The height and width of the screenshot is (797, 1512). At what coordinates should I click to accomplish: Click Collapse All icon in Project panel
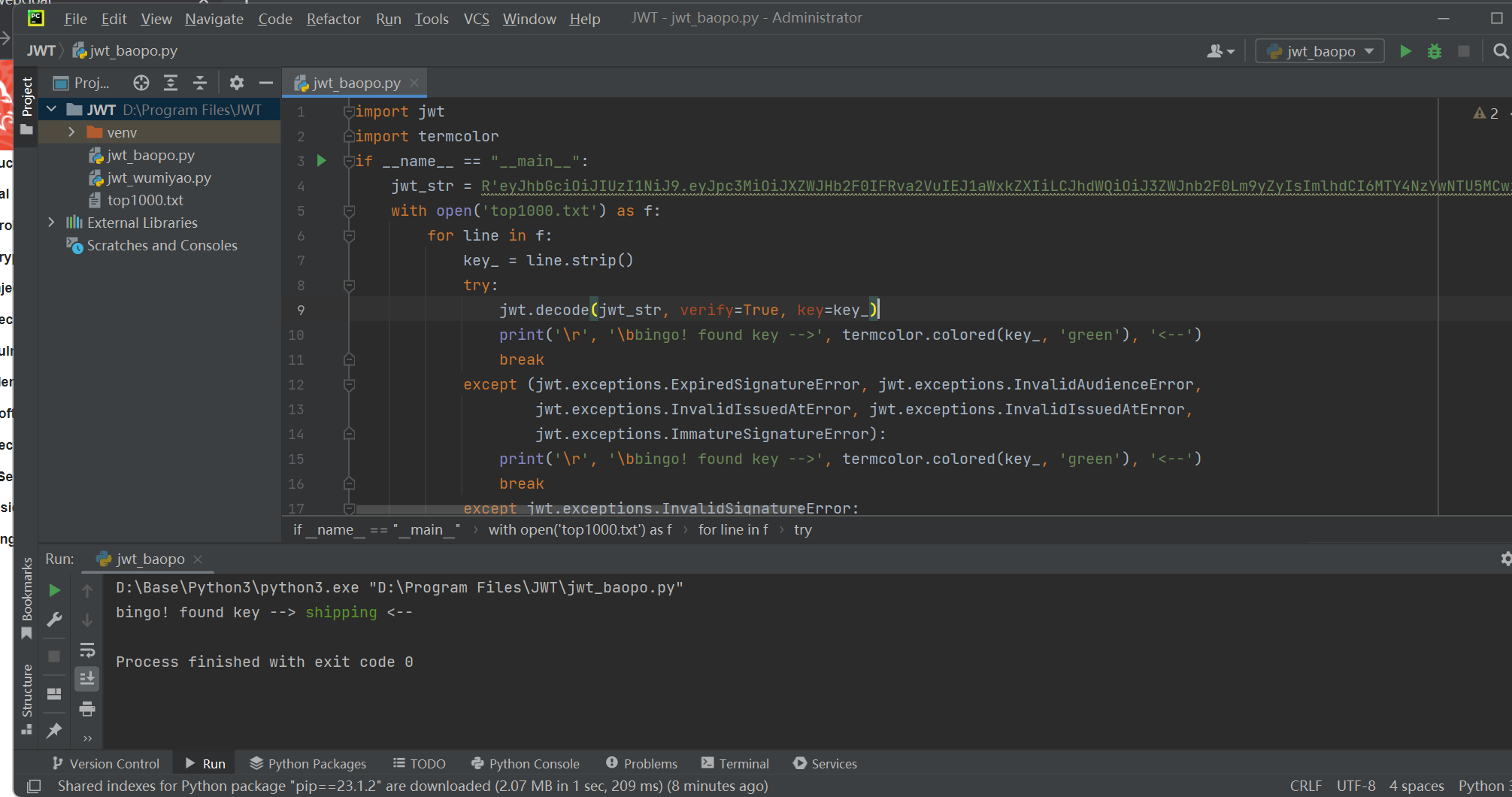[199, 83]
